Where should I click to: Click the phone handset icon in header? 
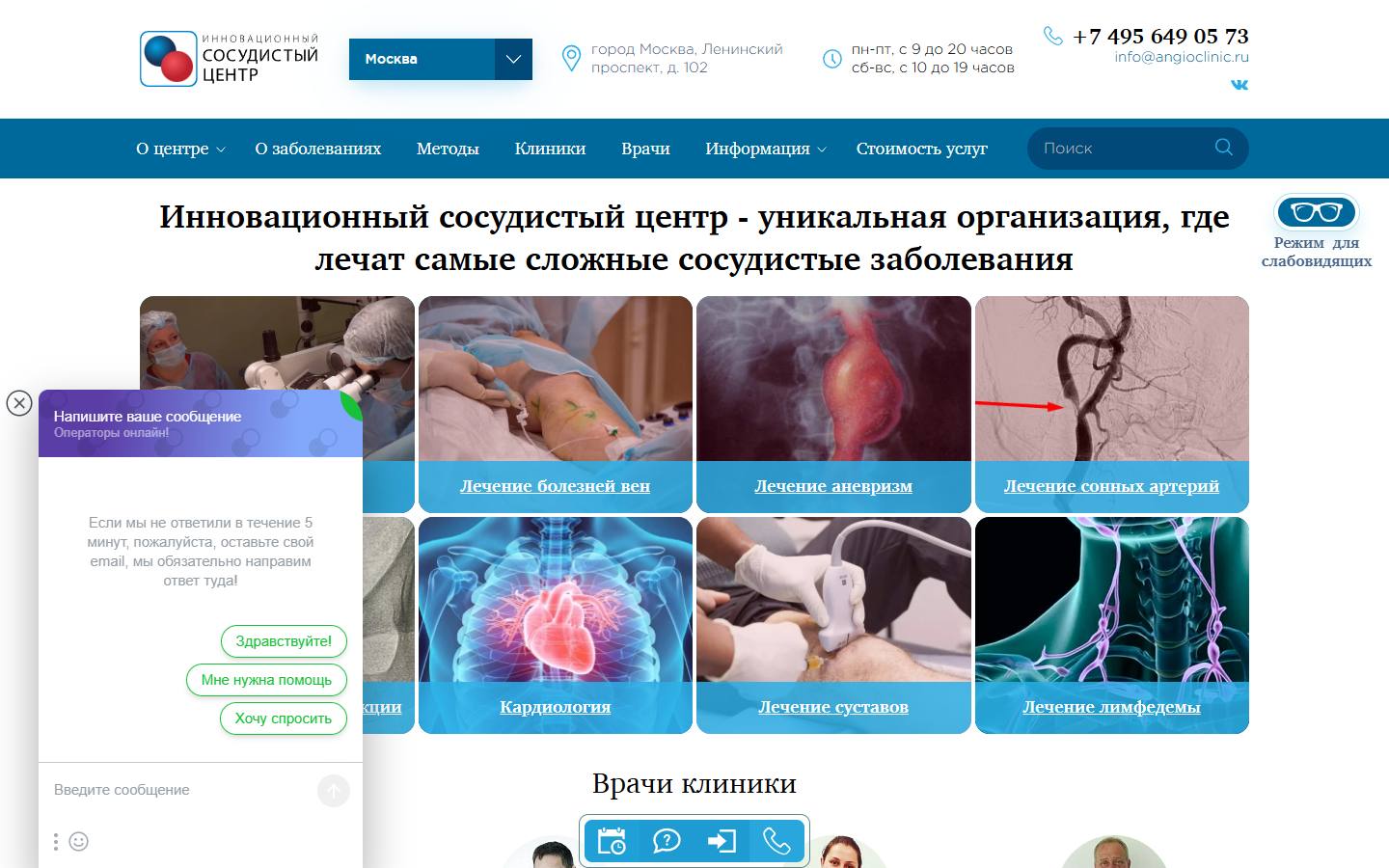pyautogui.click(x=1053, y=36)
